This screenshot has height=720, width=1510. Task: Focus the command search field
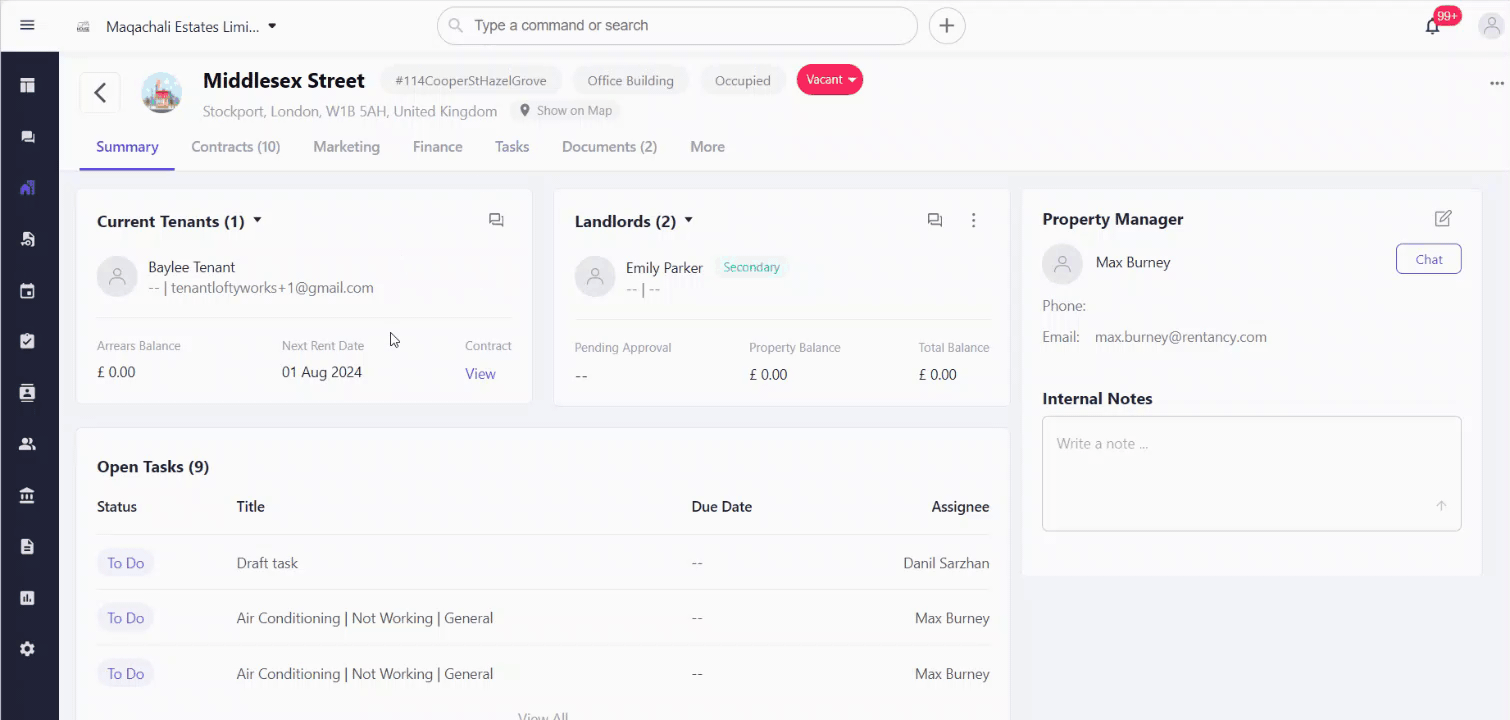pos(677,26)
